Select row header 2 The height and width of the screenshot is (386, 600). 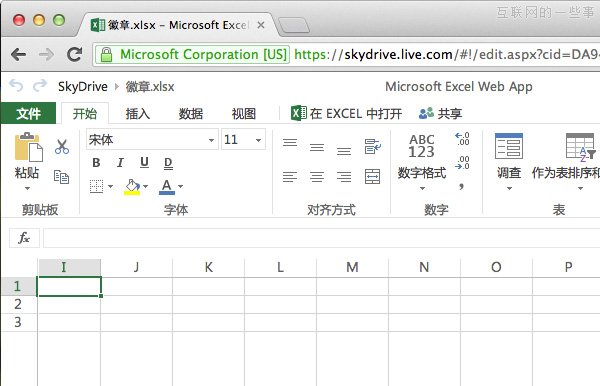coord(19,305)
